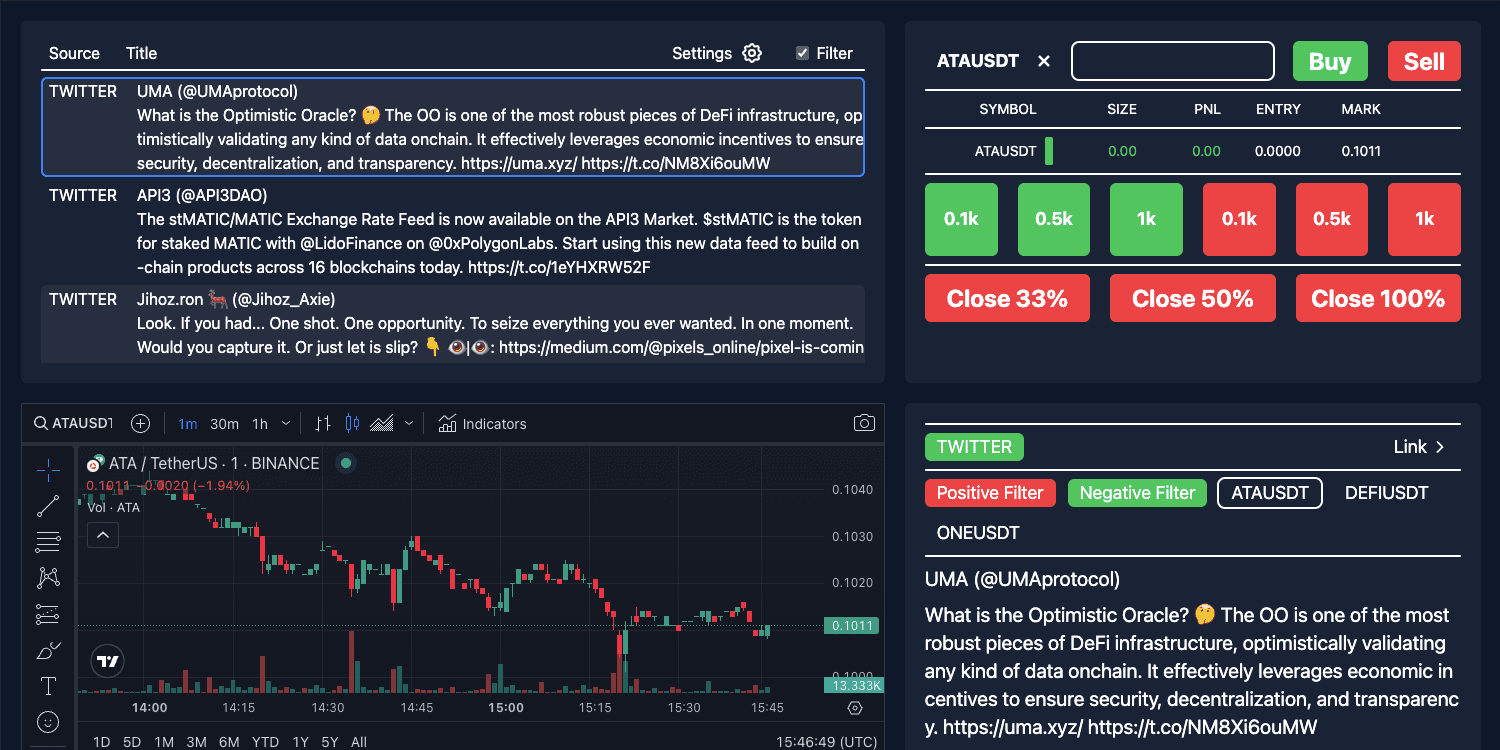
Task: Buy 0.1k with the green button
Action: [961, 219]
